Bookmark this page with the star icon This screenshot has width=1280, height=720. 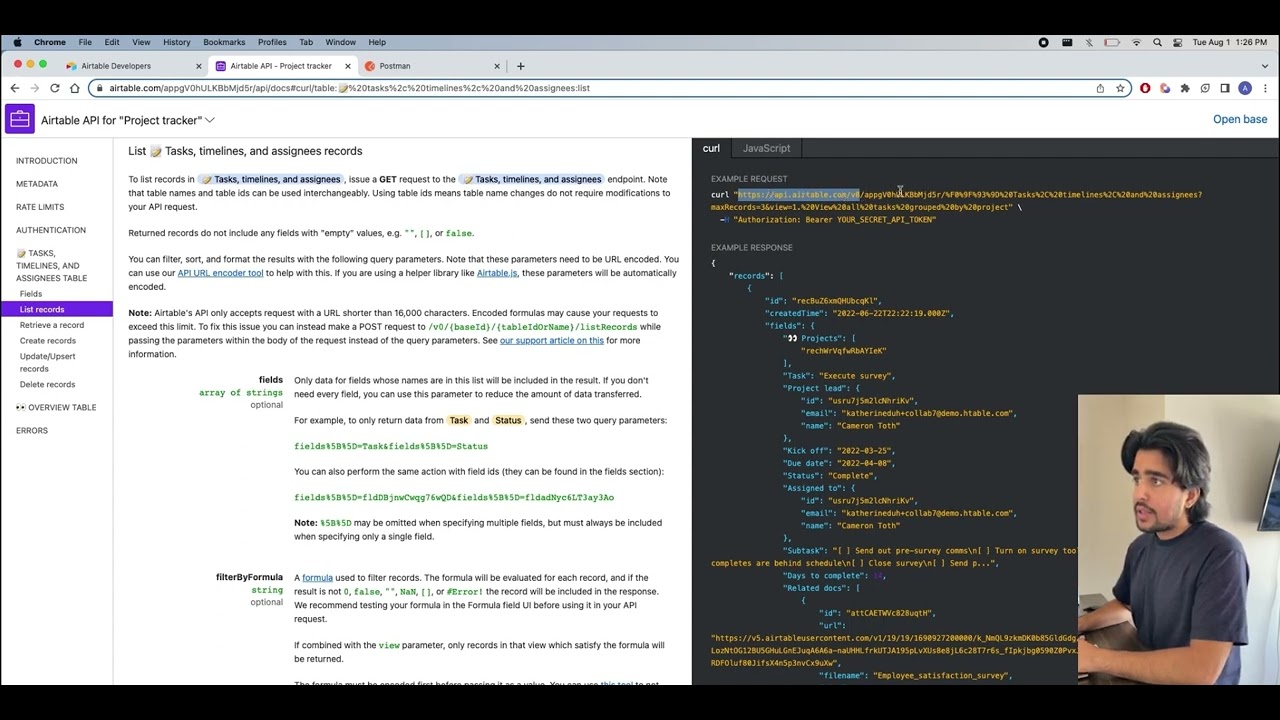[x=1120, y=88]
